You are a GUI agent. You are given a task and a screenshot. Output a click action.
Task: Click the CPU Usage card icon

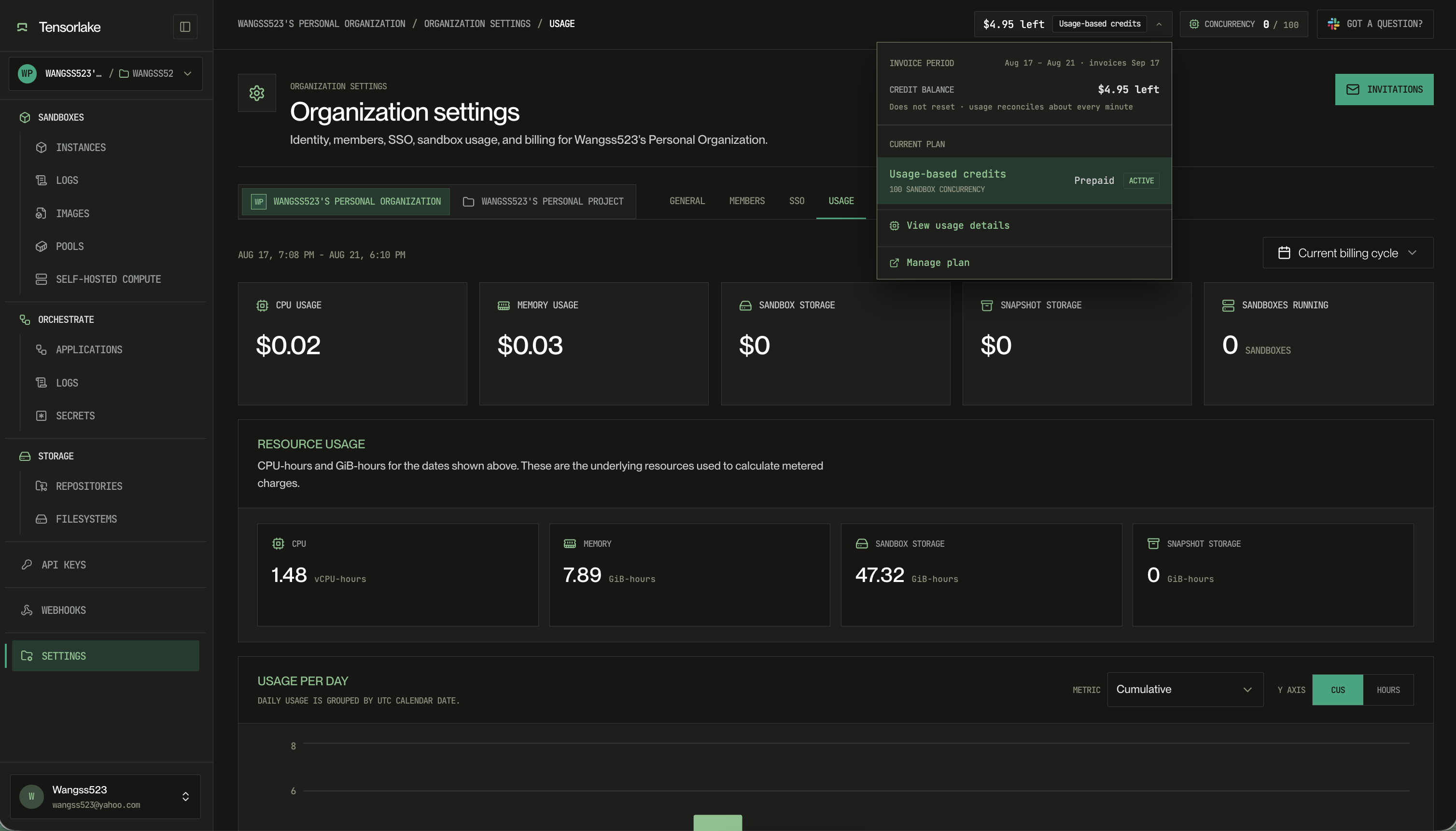pos(262,305)
